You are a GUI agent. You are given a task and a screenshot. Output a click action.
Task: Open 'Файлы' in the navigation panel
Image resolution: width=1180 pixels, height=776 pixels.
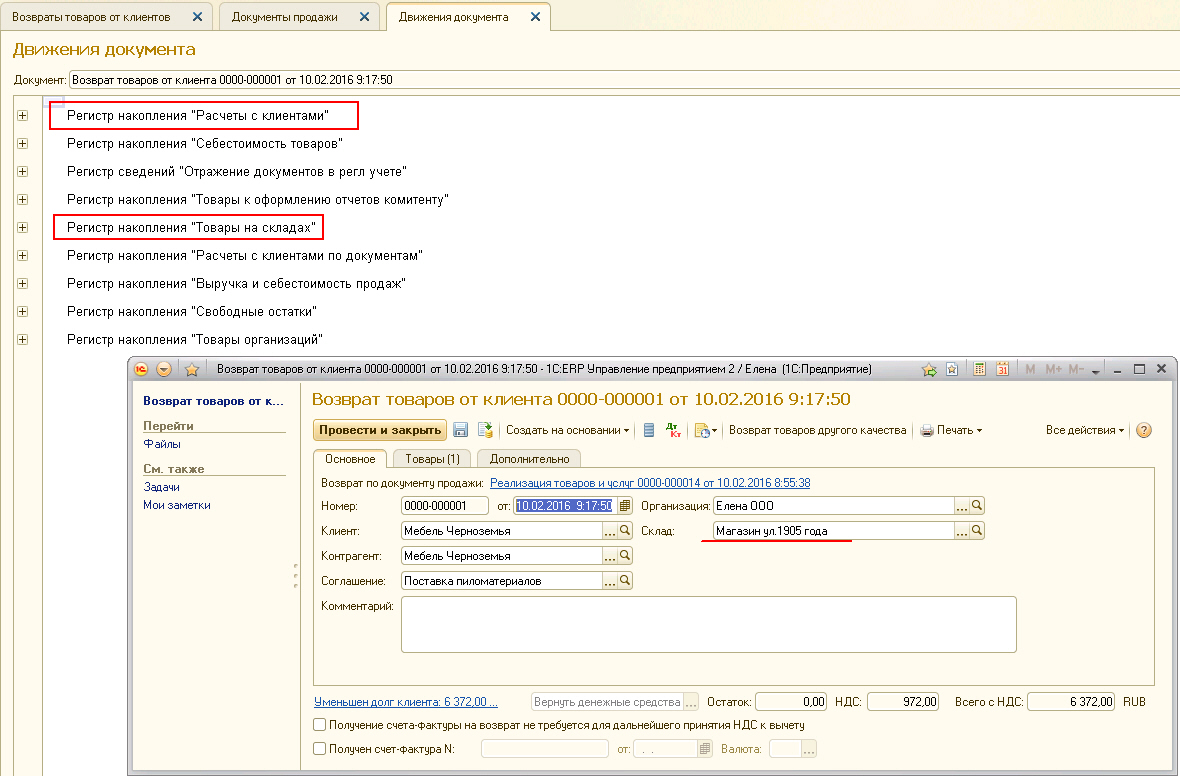point(162,444)
